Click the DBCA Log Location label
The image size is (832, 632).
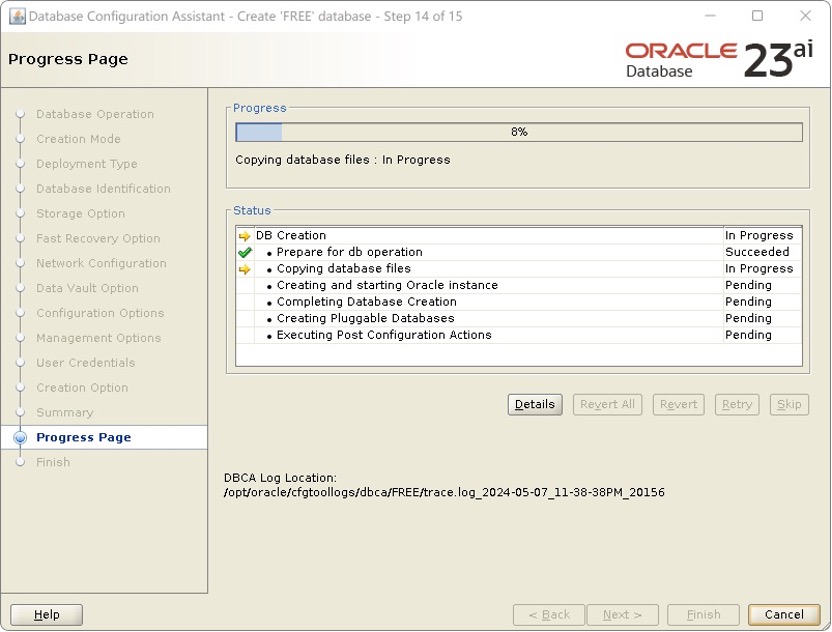[280, 478]
